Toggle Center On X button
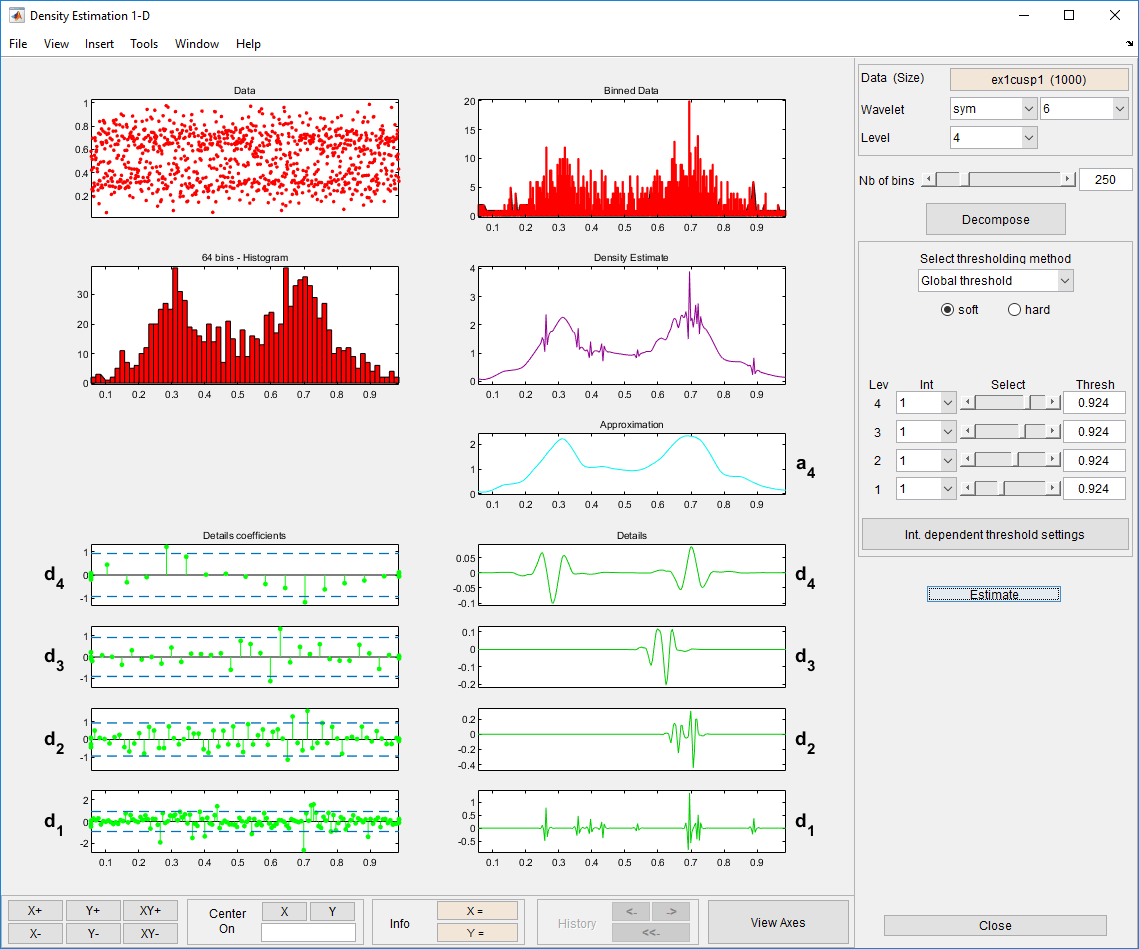Screen dimensions: 1139x949 pos(284,911)
